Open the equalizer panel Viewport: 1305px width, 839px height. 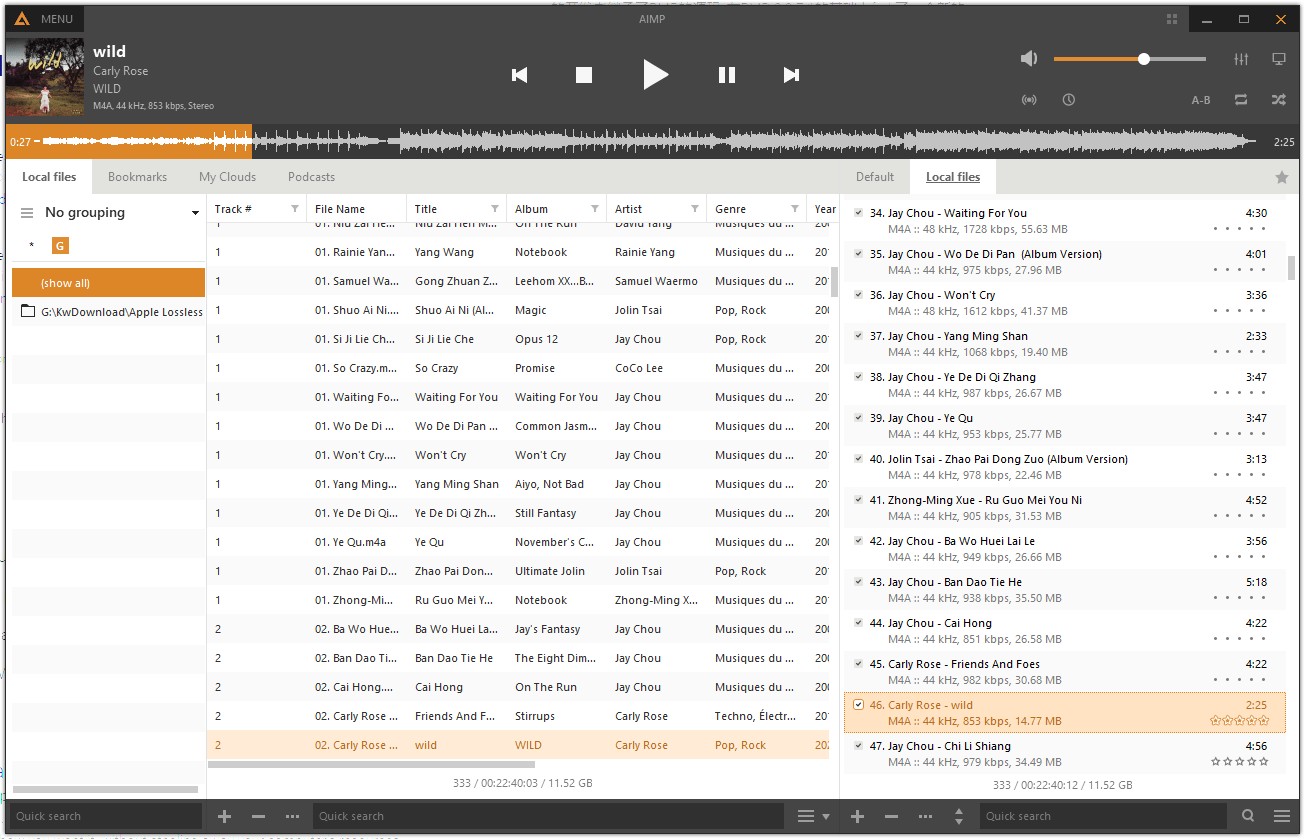[1241, 59]
